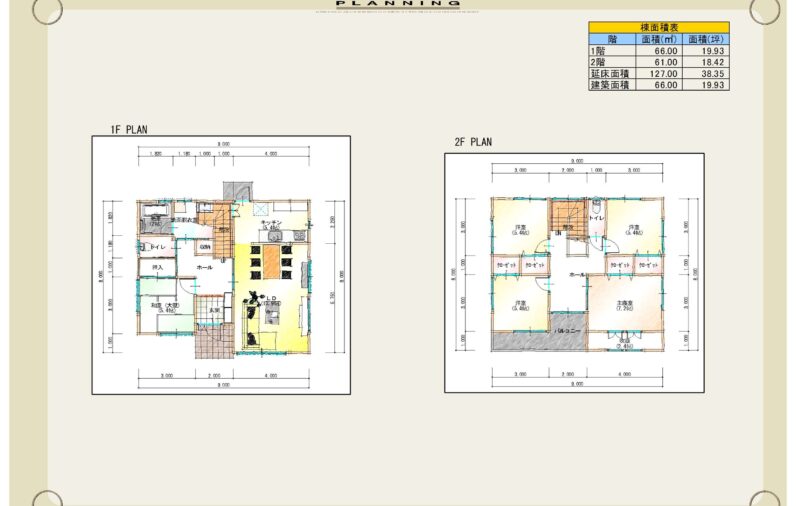Click the 和室 room label

(x=165, y=305)
